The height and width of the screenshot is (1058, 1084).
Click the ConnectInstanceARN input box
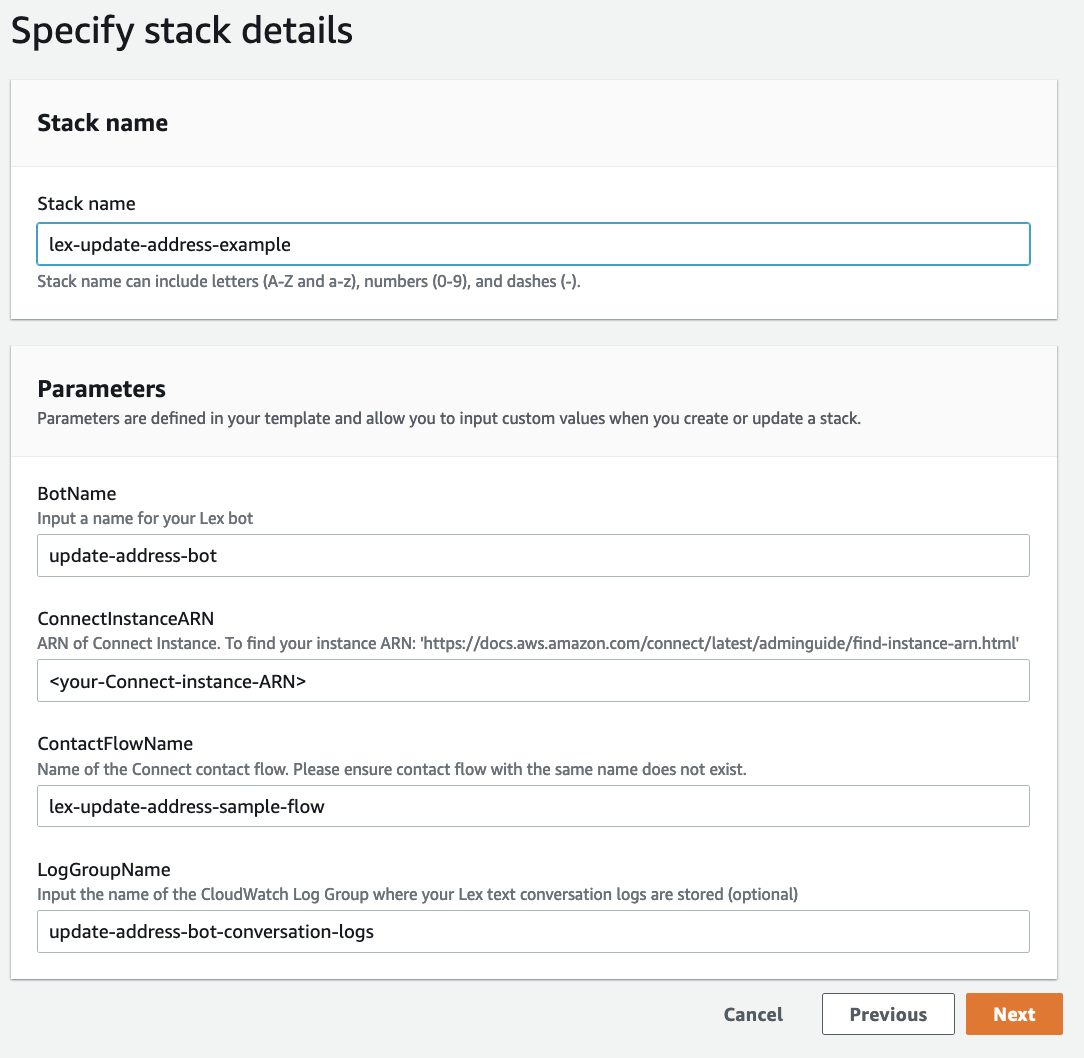pyautogui.click(x=533, y=681)
